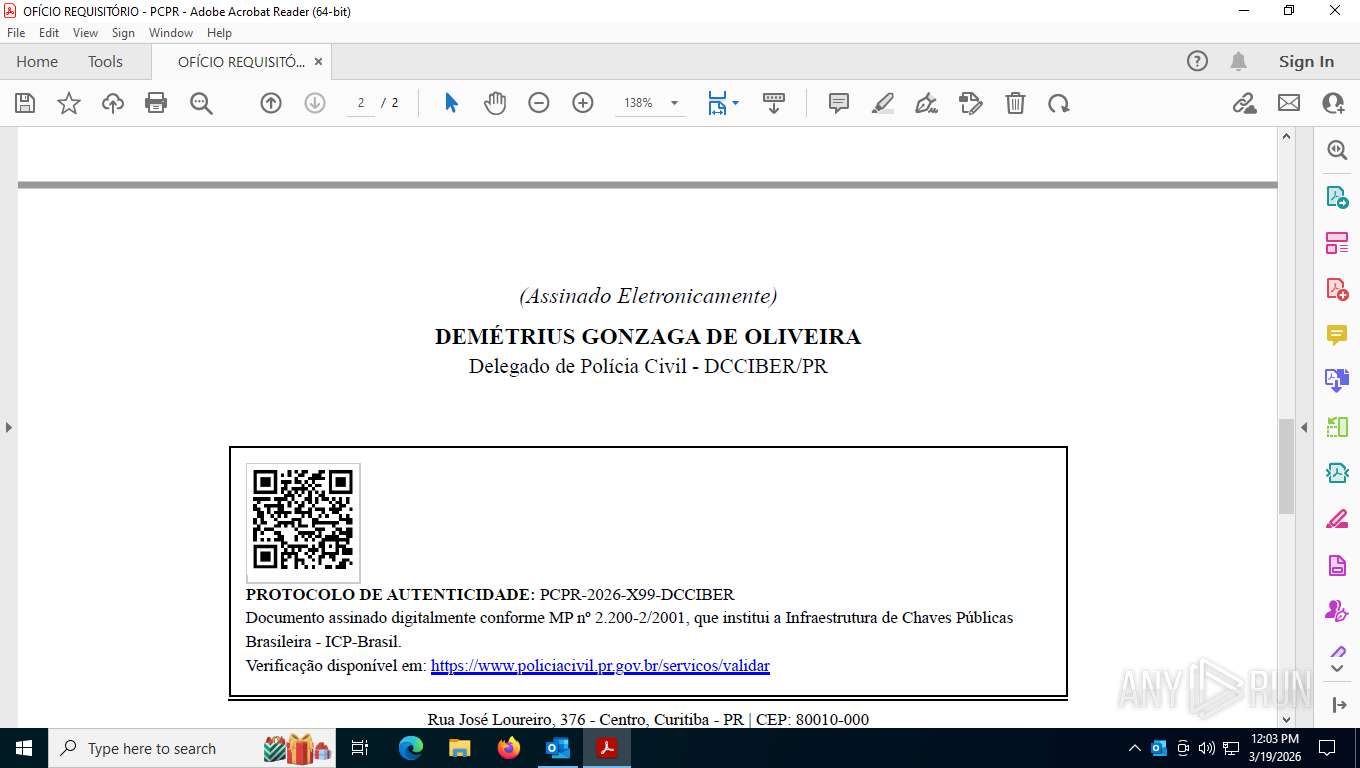Add bookmark with the star icon
The height and width of the screenshot is (768, 1360).
[x=69, y=103]
